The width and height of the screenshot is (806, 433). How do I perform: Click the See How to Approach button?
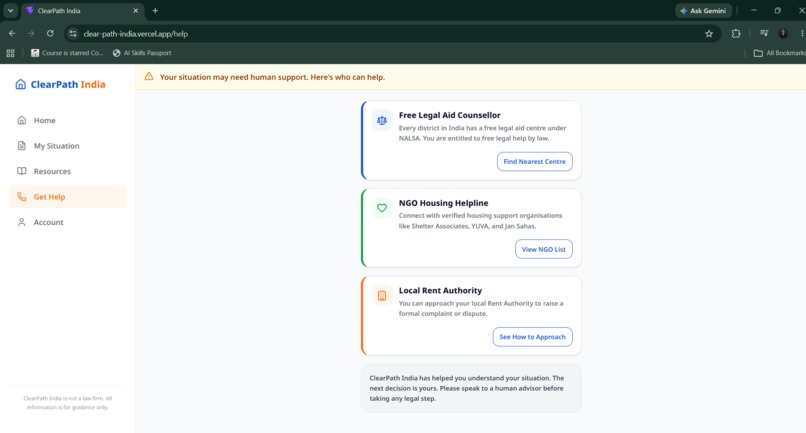[x=533, y=337]
